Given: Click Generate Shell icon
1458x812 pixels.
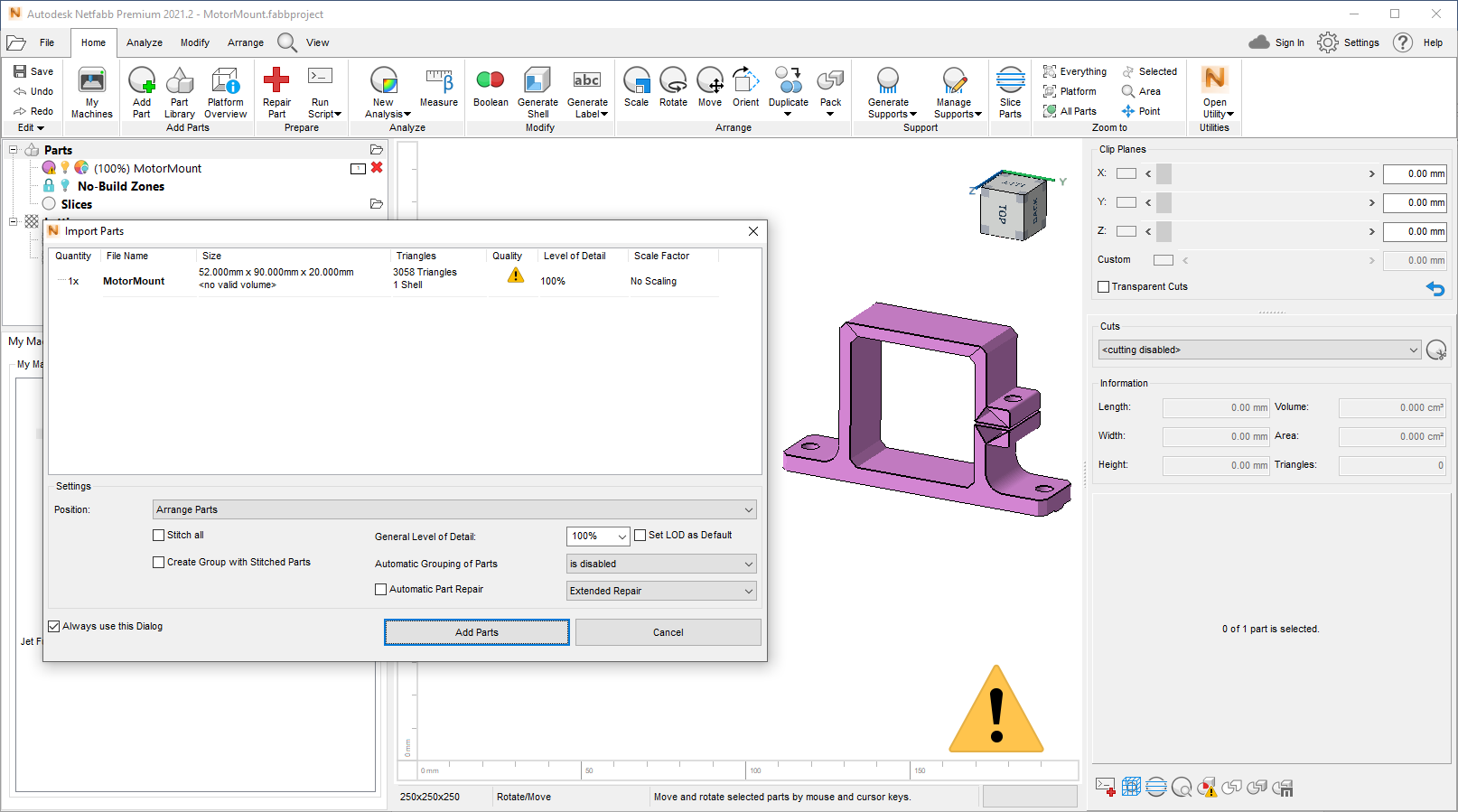Looking at the screenshot, I should click(537, 81).
